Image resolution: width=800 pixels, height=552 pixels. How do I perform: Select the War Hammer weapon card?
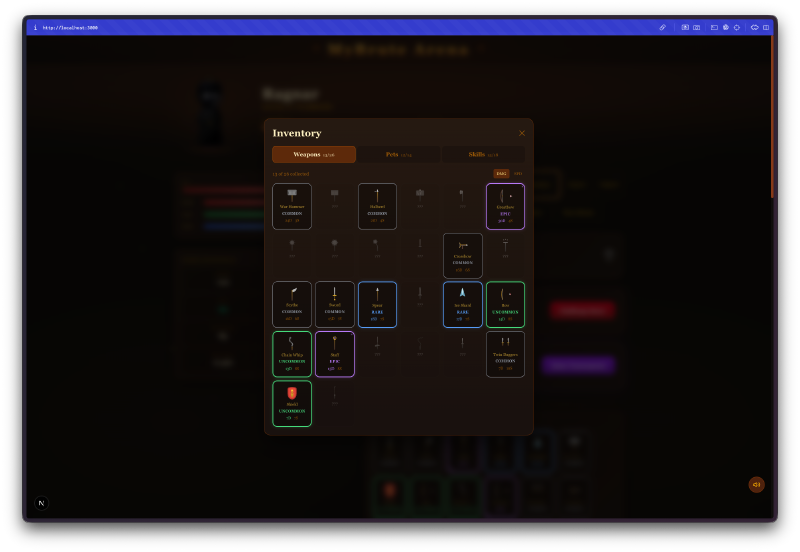[x=292, y=206]
